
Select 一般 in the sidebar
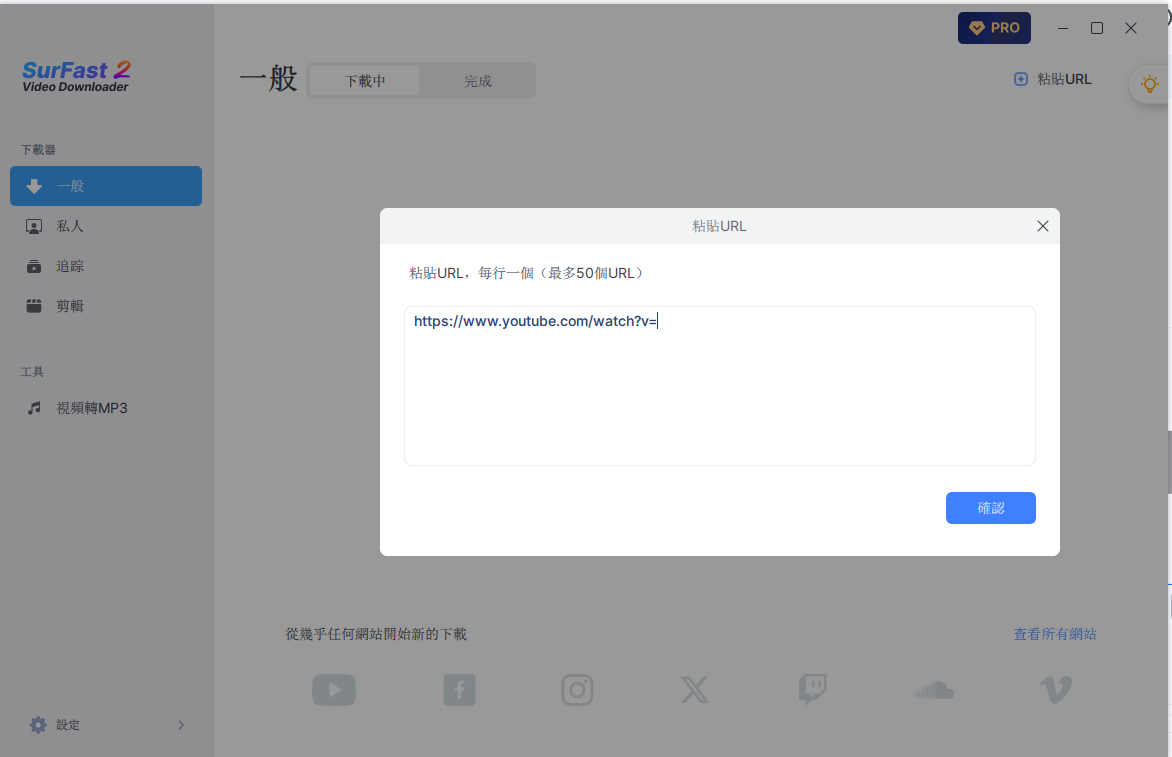(106, 186)
